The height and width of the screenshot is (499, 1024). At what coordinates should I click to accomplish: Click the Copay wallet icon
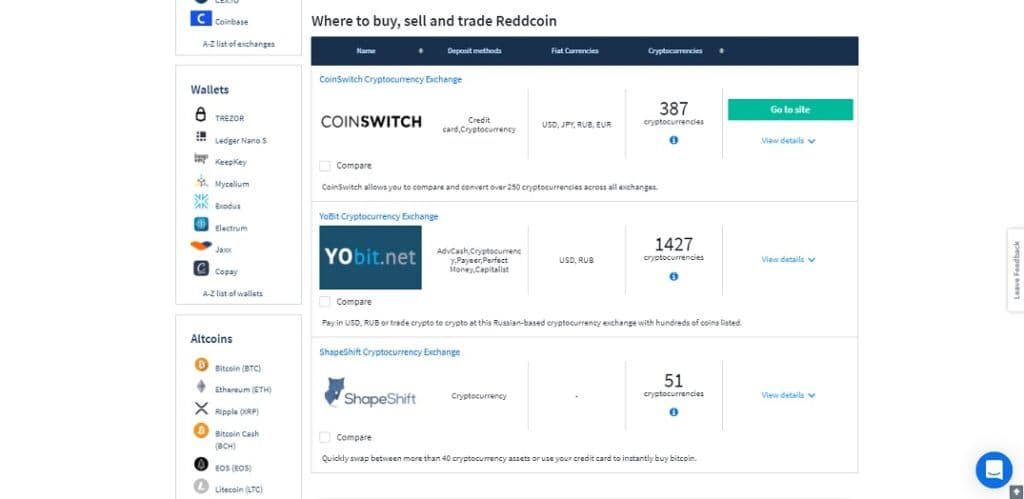(x=201, y=268)
